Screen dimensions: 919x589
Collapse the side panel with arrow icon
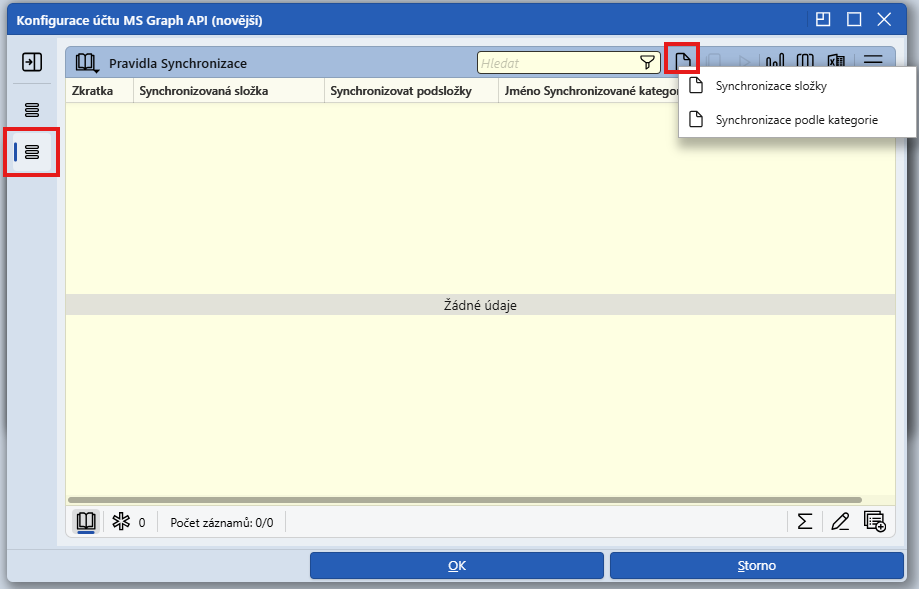pos(32,62)
